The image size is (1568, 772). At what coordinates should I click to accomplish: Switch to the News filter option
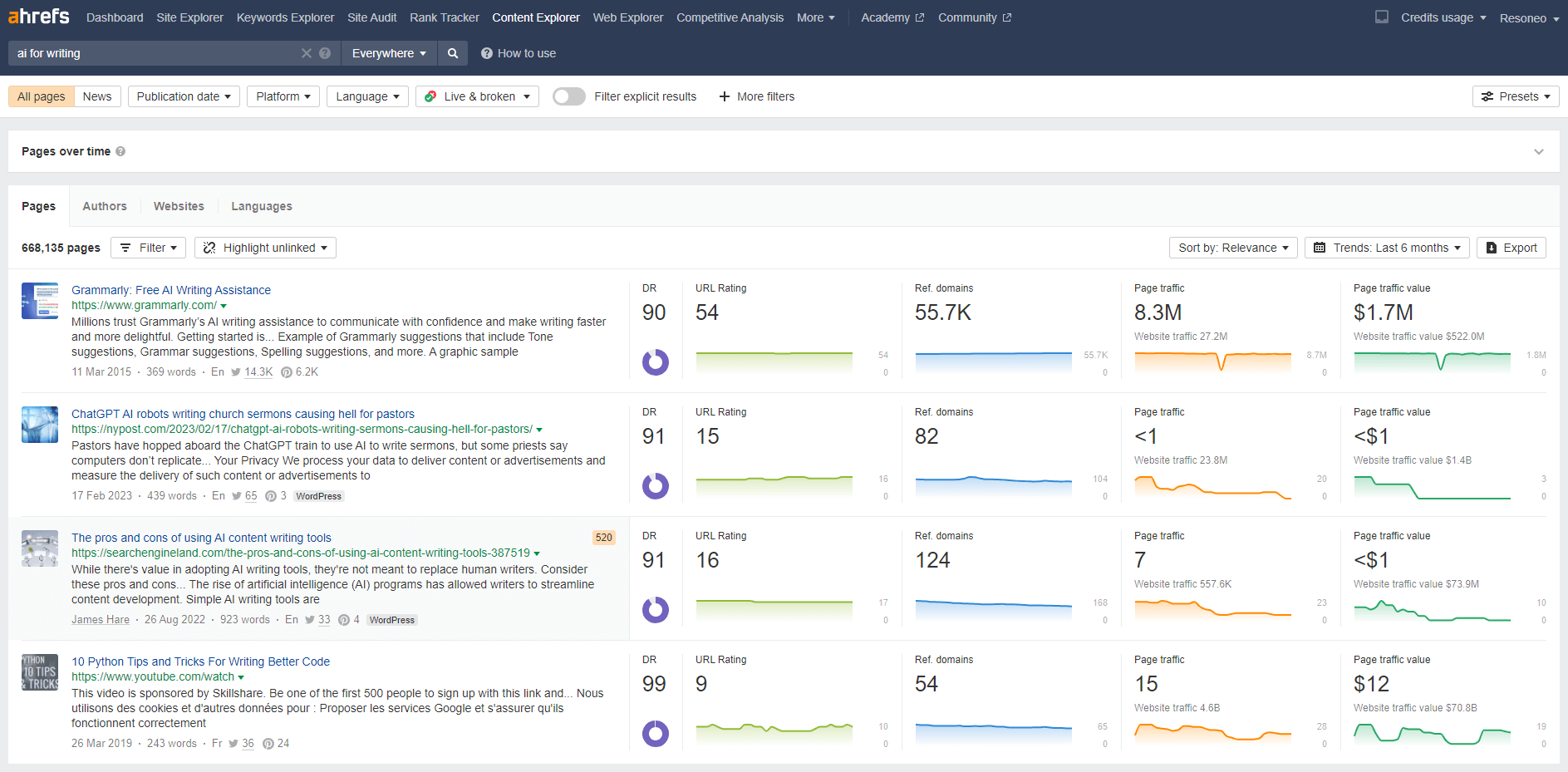97,96
